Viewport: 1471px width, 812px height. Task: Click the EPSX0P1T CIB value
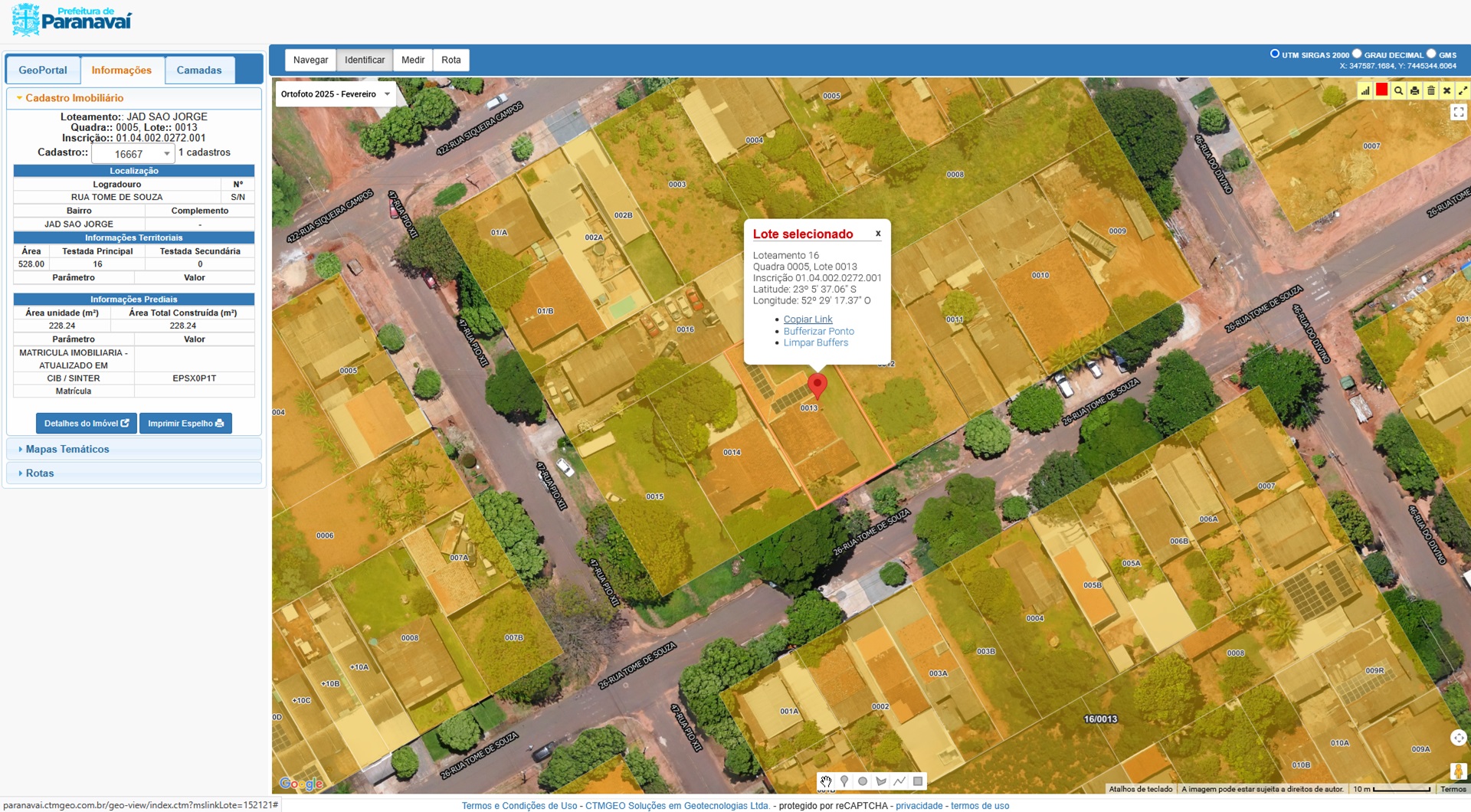point(195,378)
